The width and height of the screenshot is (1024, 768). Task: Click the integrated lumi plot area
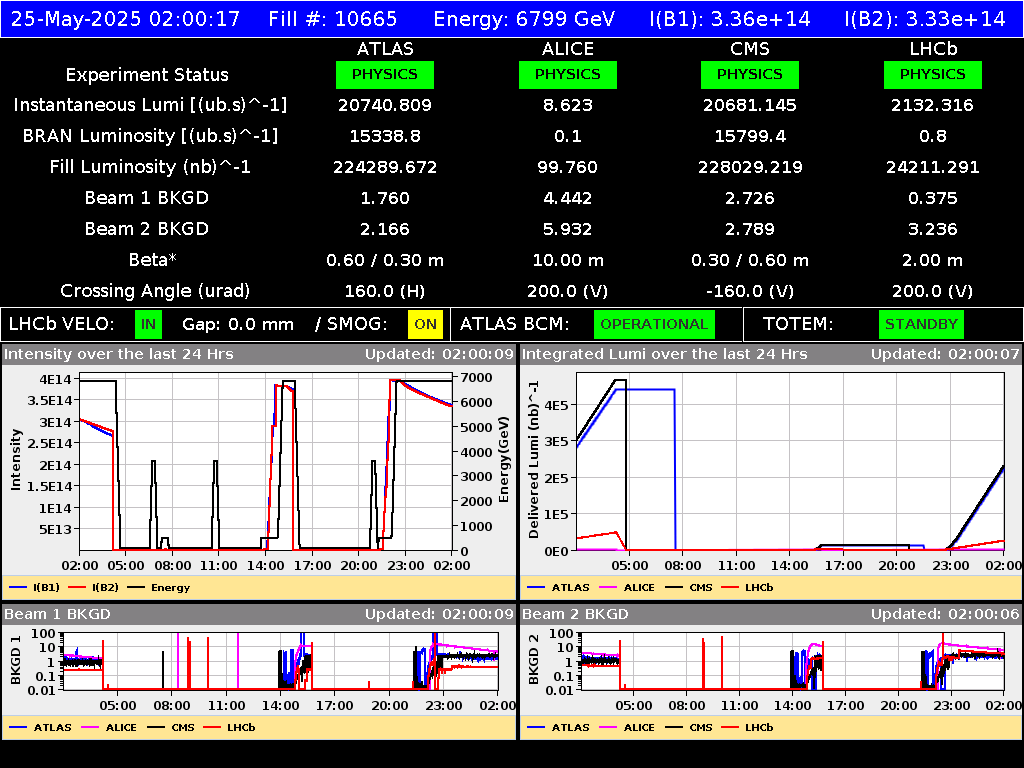790,462
